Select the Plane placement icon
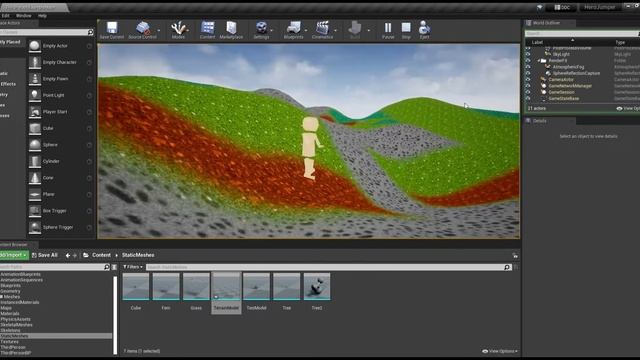The image size is (640, 360). (35, 194)
